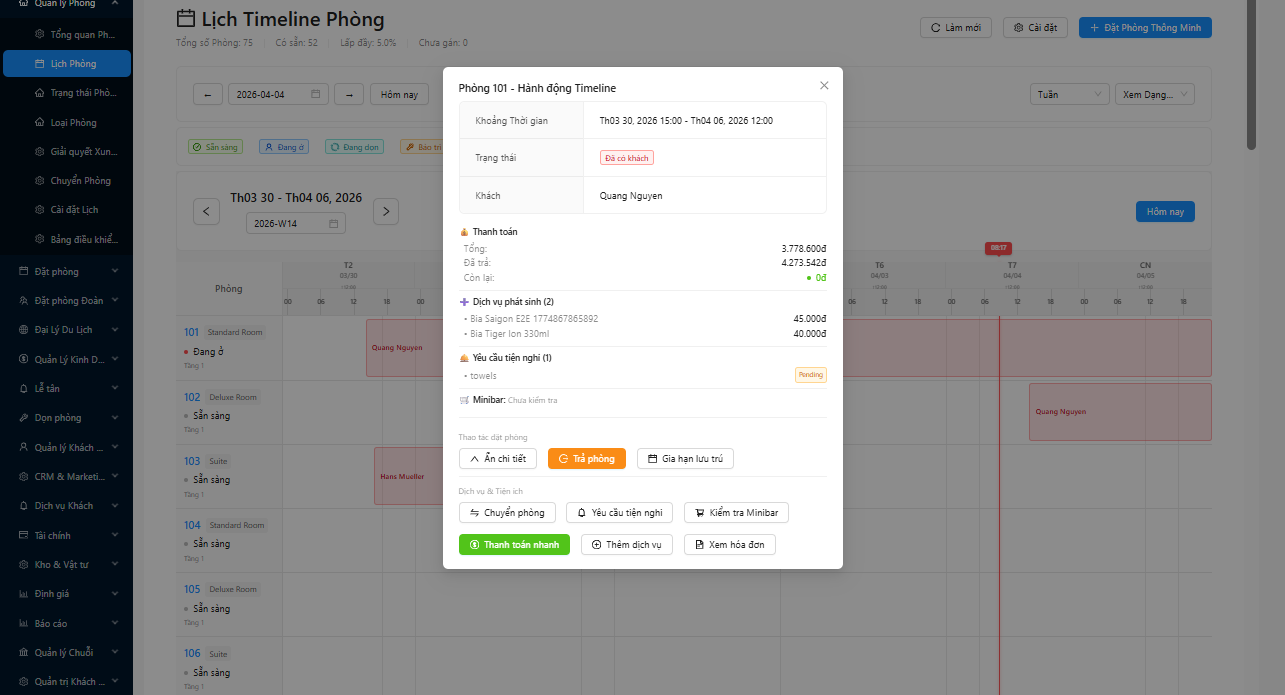
Task: Go to previous week chevron button
Action: tap(206, 211)
